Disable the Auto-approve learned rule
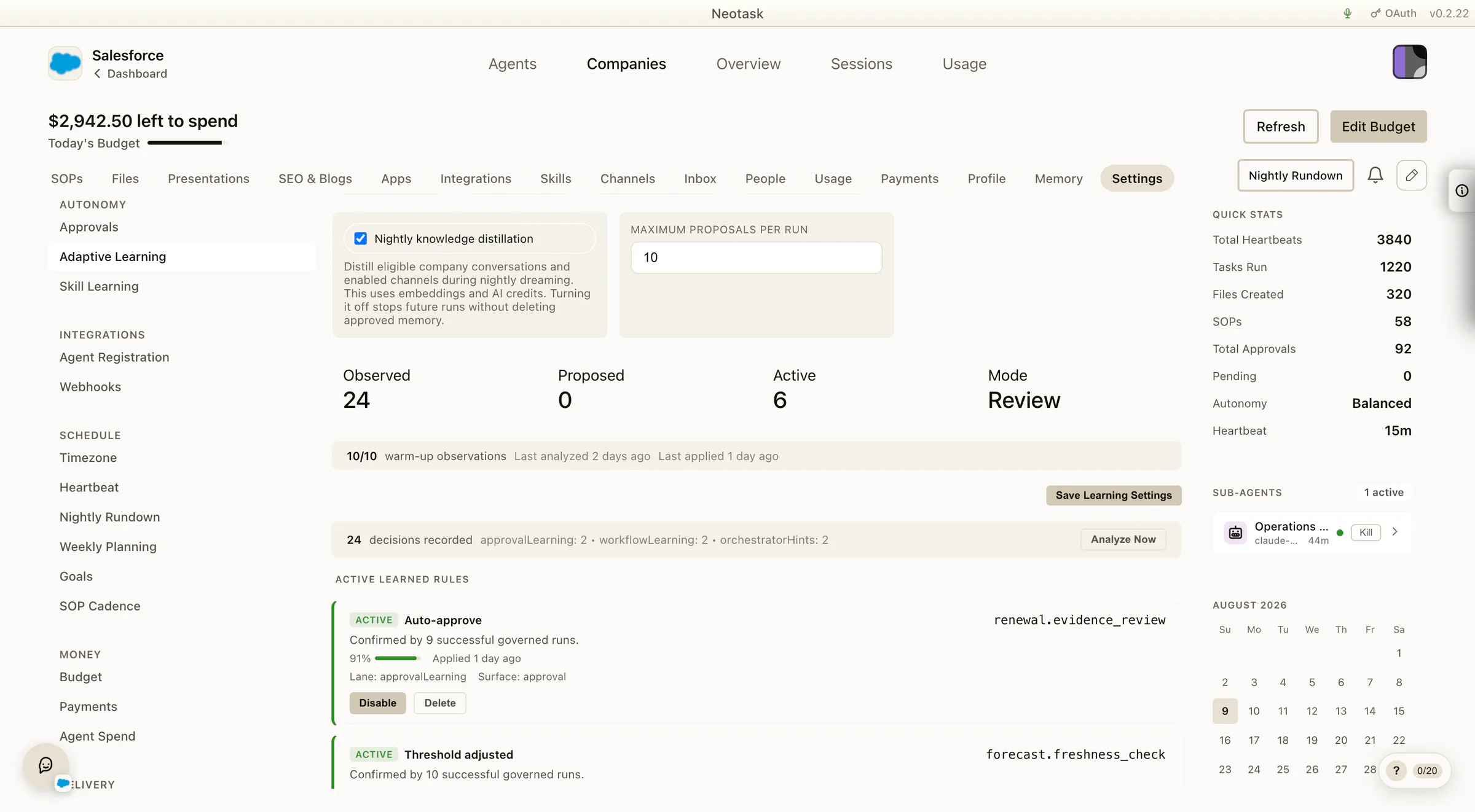This screenshot has width=1475, height=812. [x=377, y=703]
